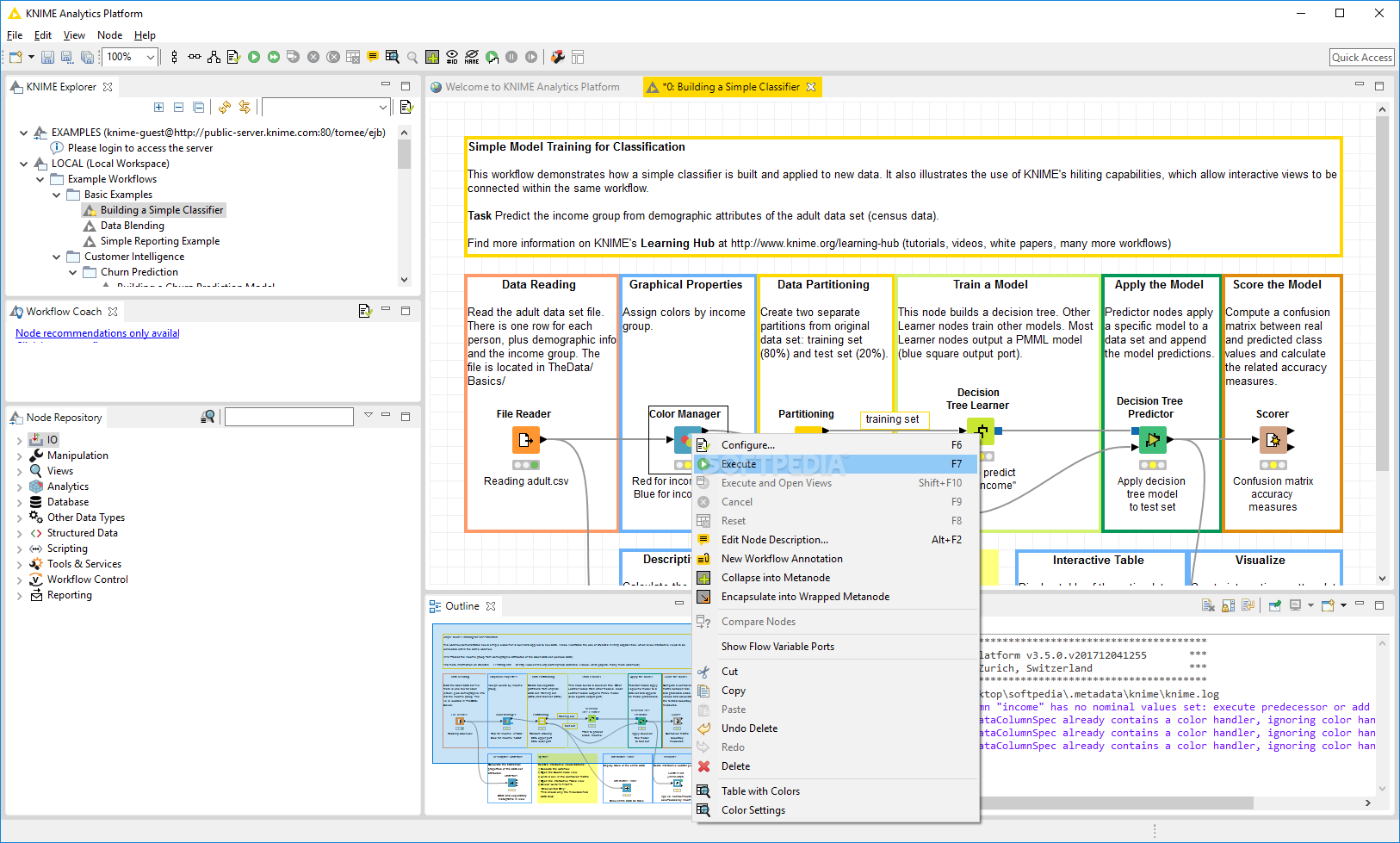Close the Building a Simple Classifier tab

pos(811,87)
